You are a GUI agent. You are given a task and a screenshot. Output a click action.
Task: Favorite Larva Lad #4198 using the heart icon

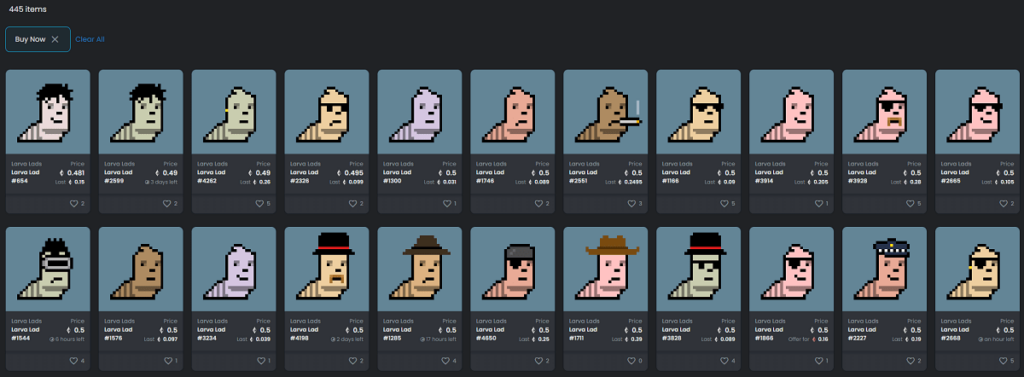[x=353, y=361]
